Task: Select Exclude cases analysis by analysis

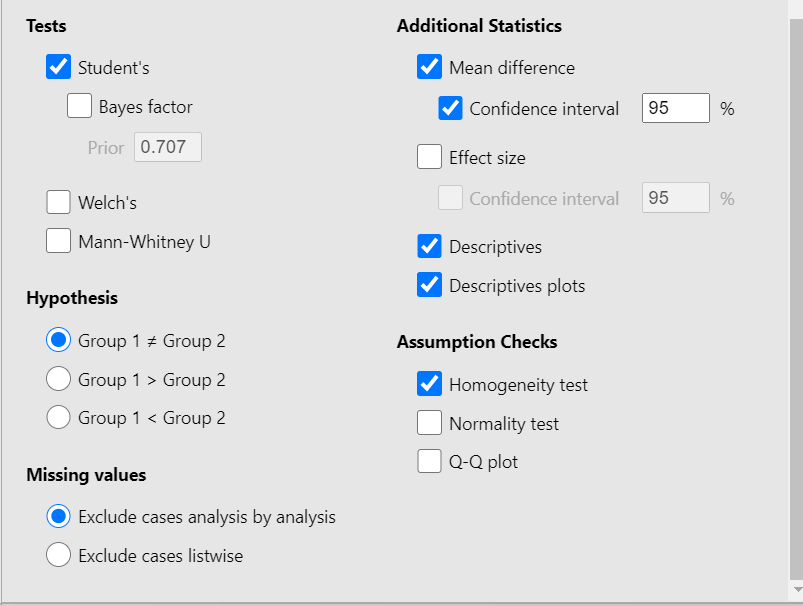Action: tap(59, 517)
